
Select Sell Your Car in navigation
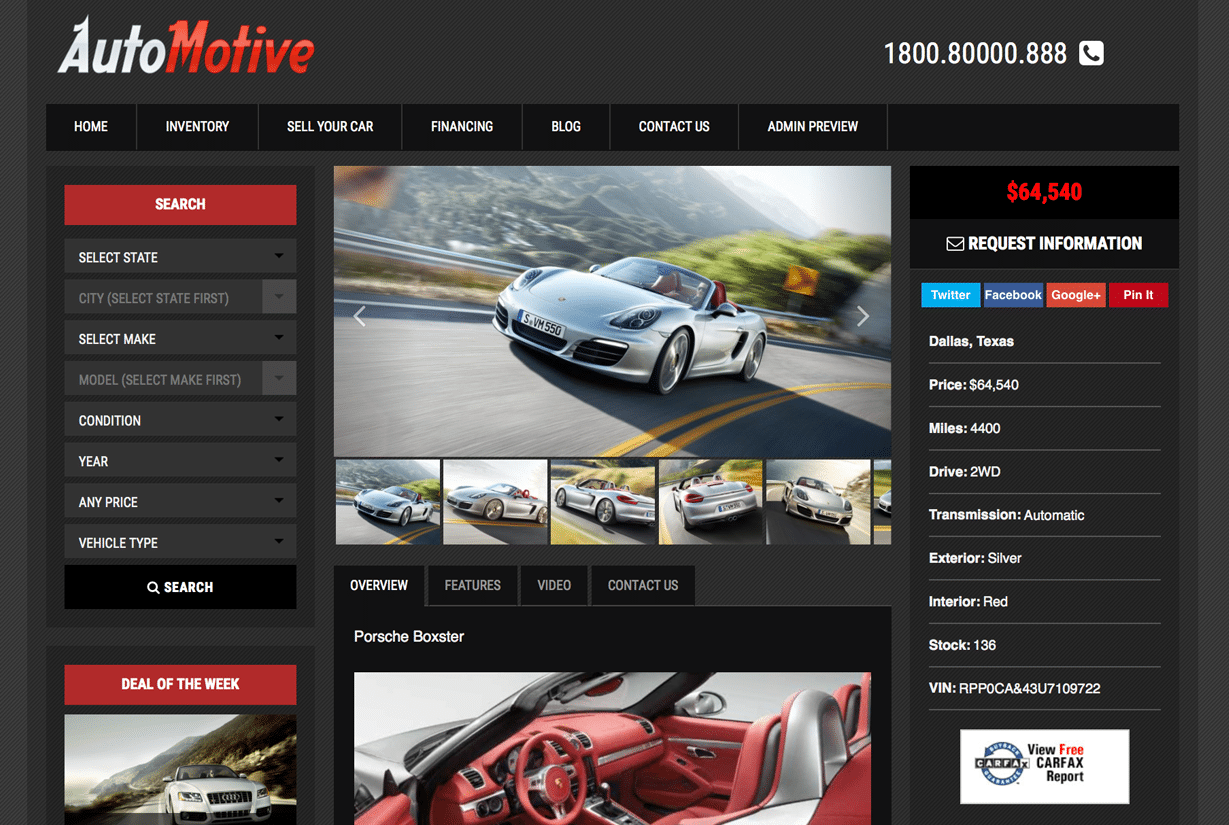[x=330, y=127]
